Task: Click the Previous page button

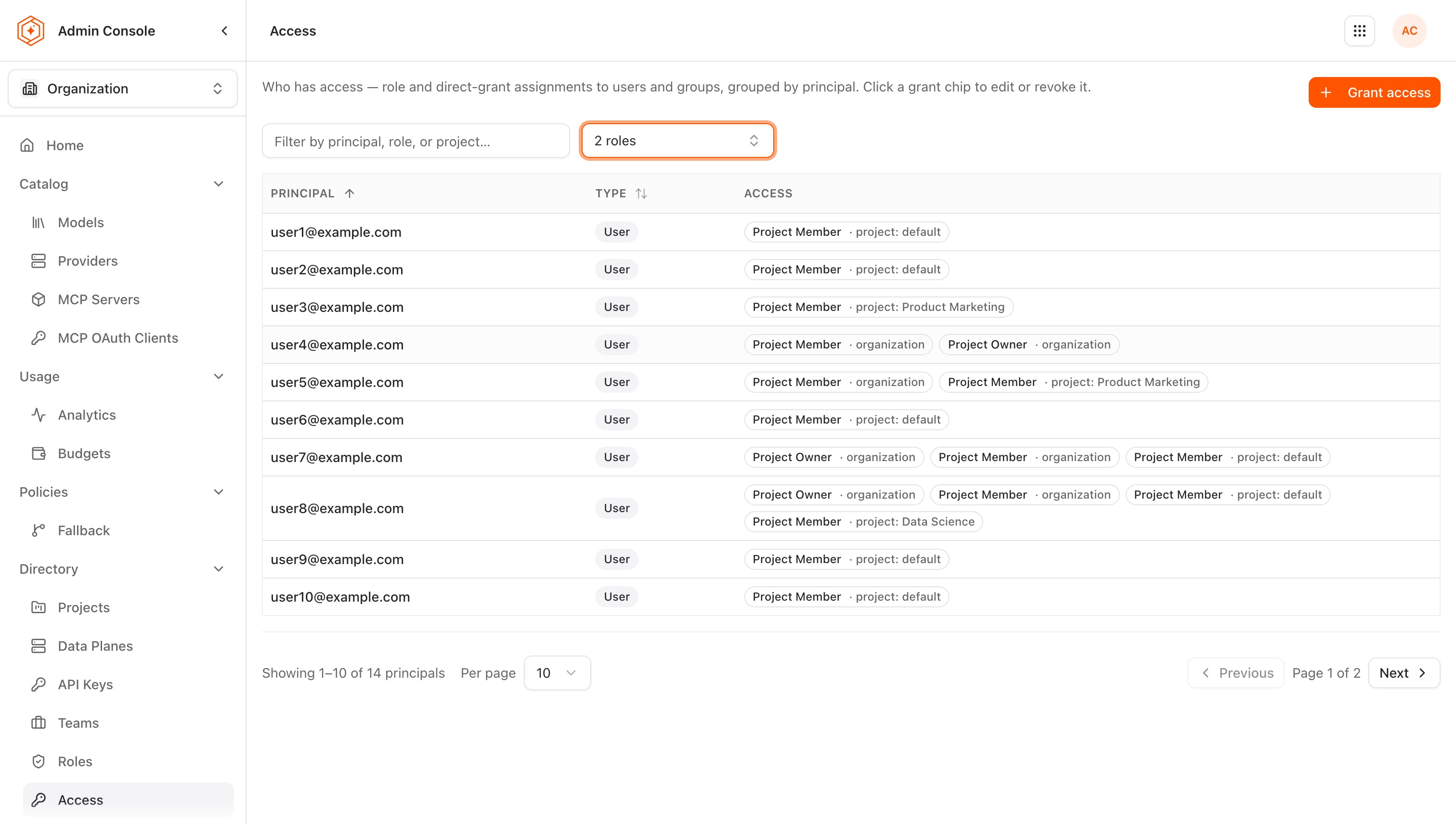Action: 1236,673
